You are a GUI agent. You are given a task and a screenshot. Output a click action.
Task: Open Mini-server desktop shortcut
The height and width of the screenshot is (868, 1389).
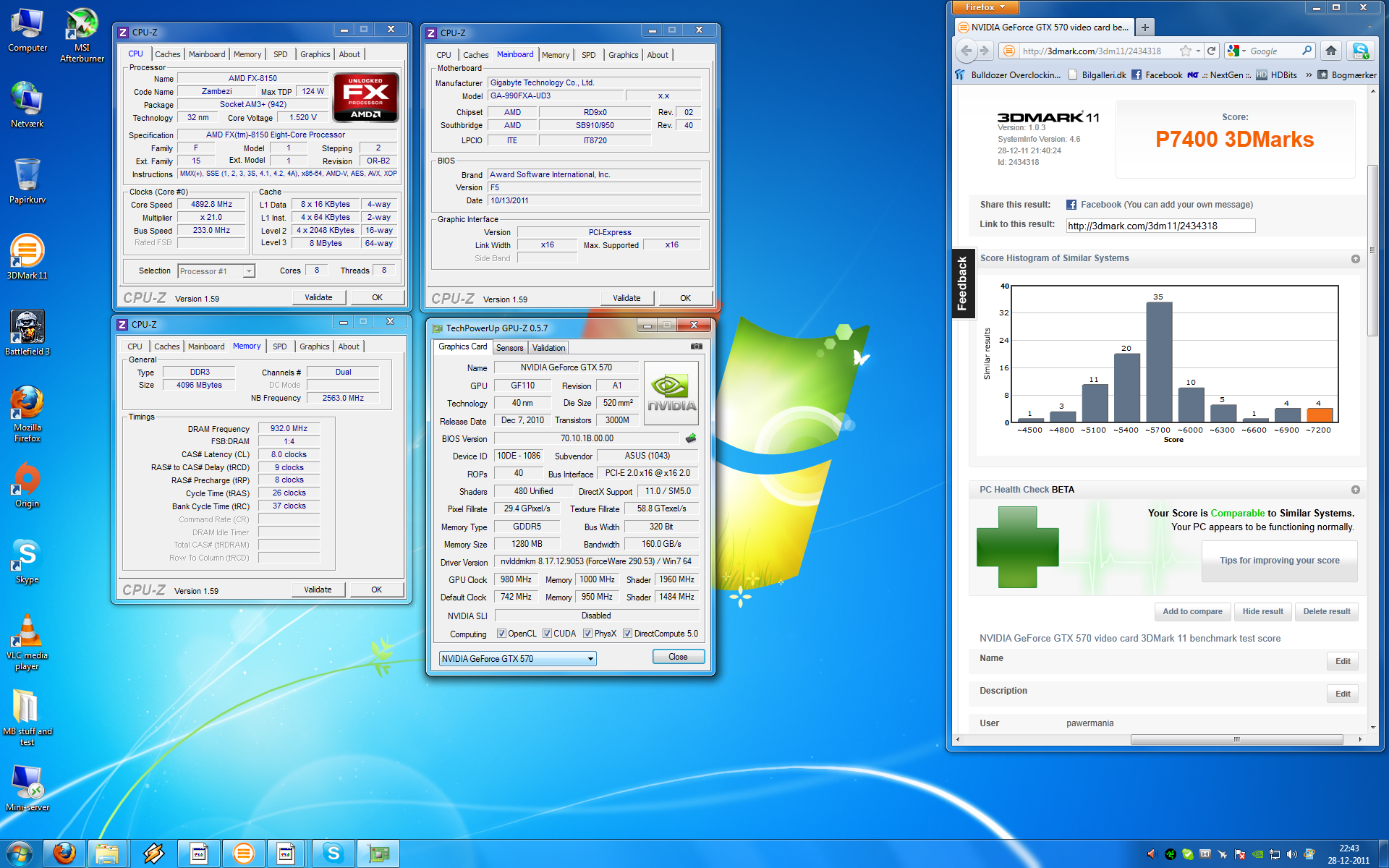[x=27, y=788]
